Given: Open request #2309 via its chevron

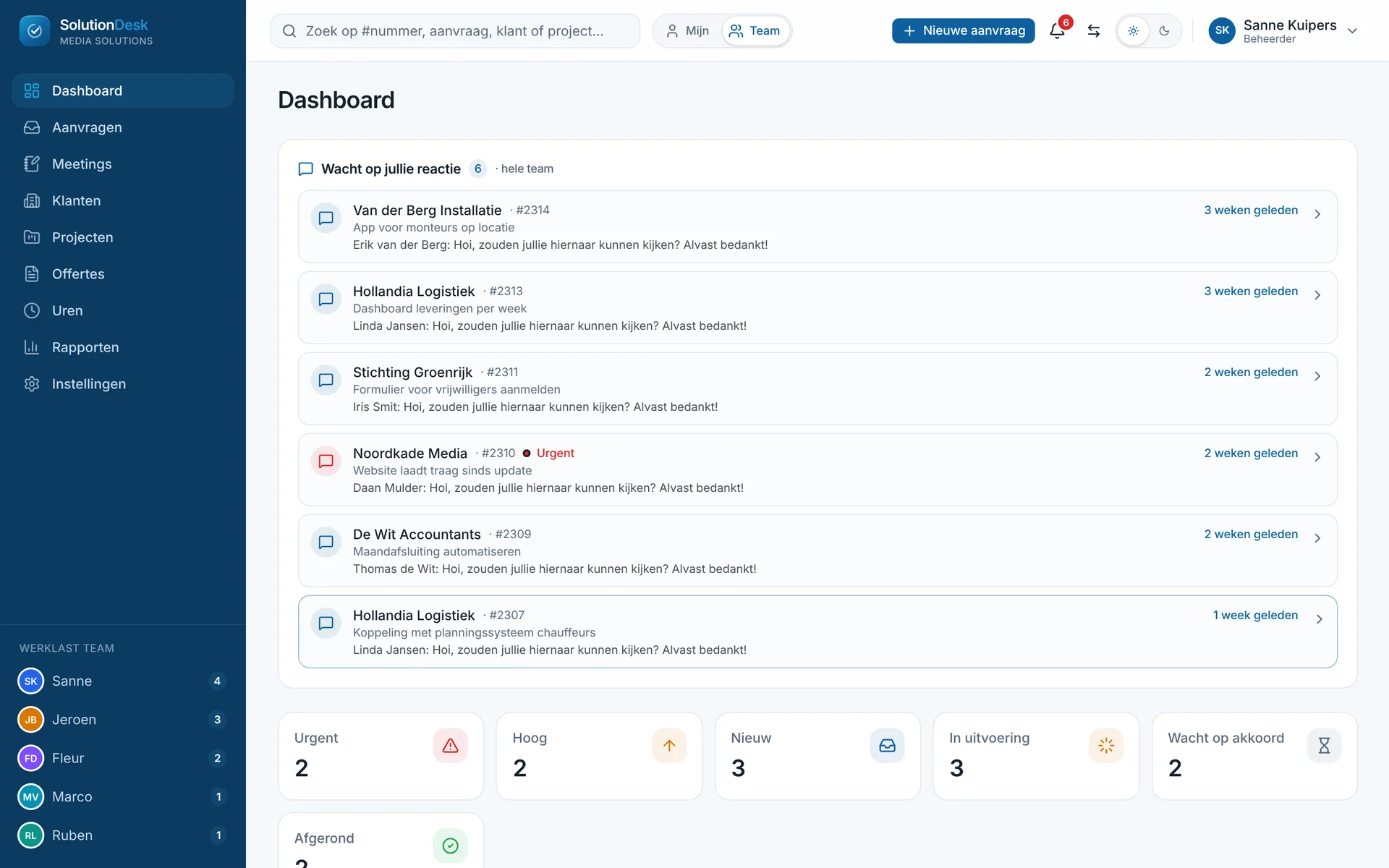Looking at the screenshot, I should (x=1317, y=538).
